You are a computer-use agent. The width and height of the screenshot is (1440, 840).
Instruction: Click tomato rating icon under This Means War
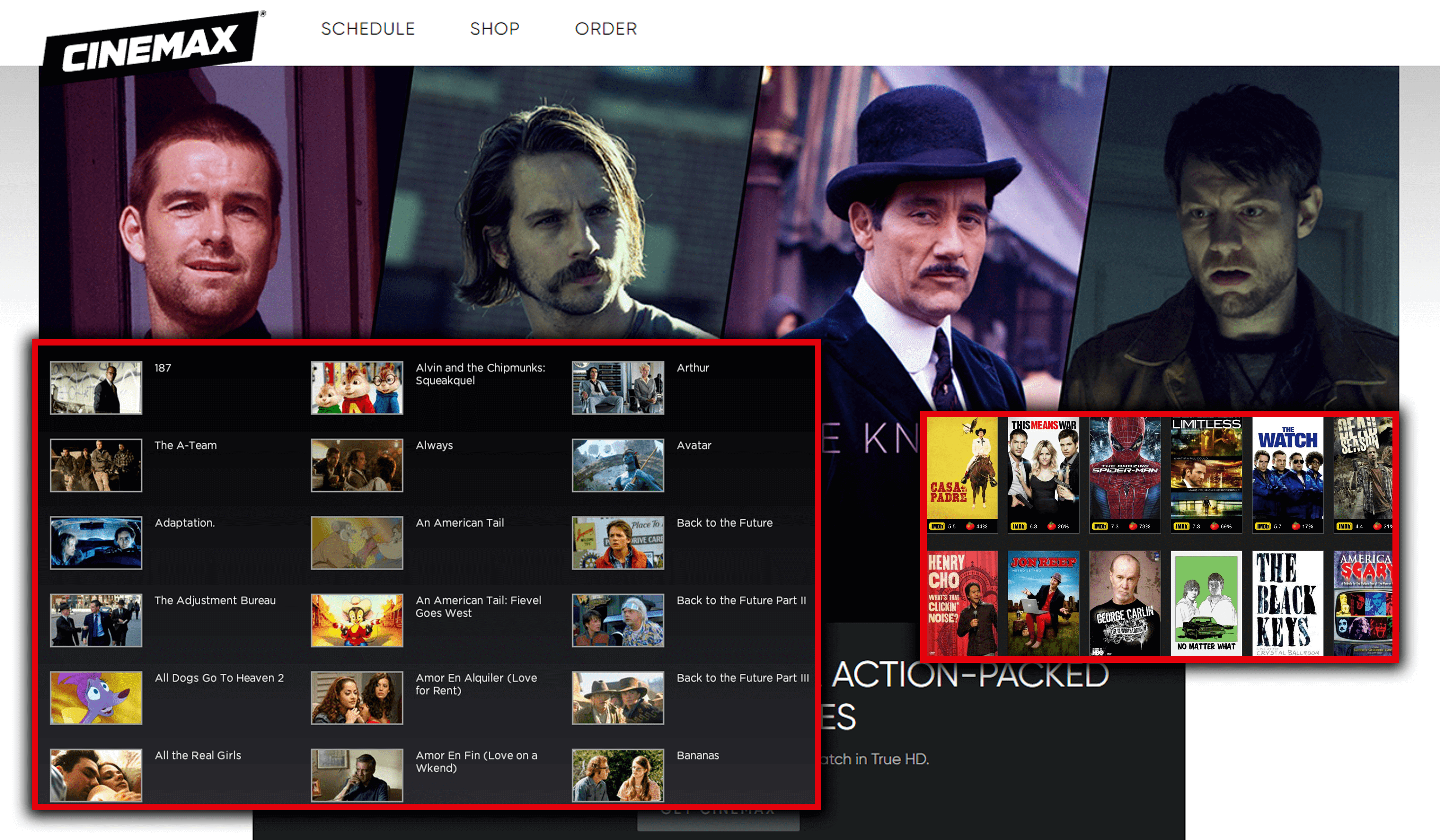(1051, 526)
